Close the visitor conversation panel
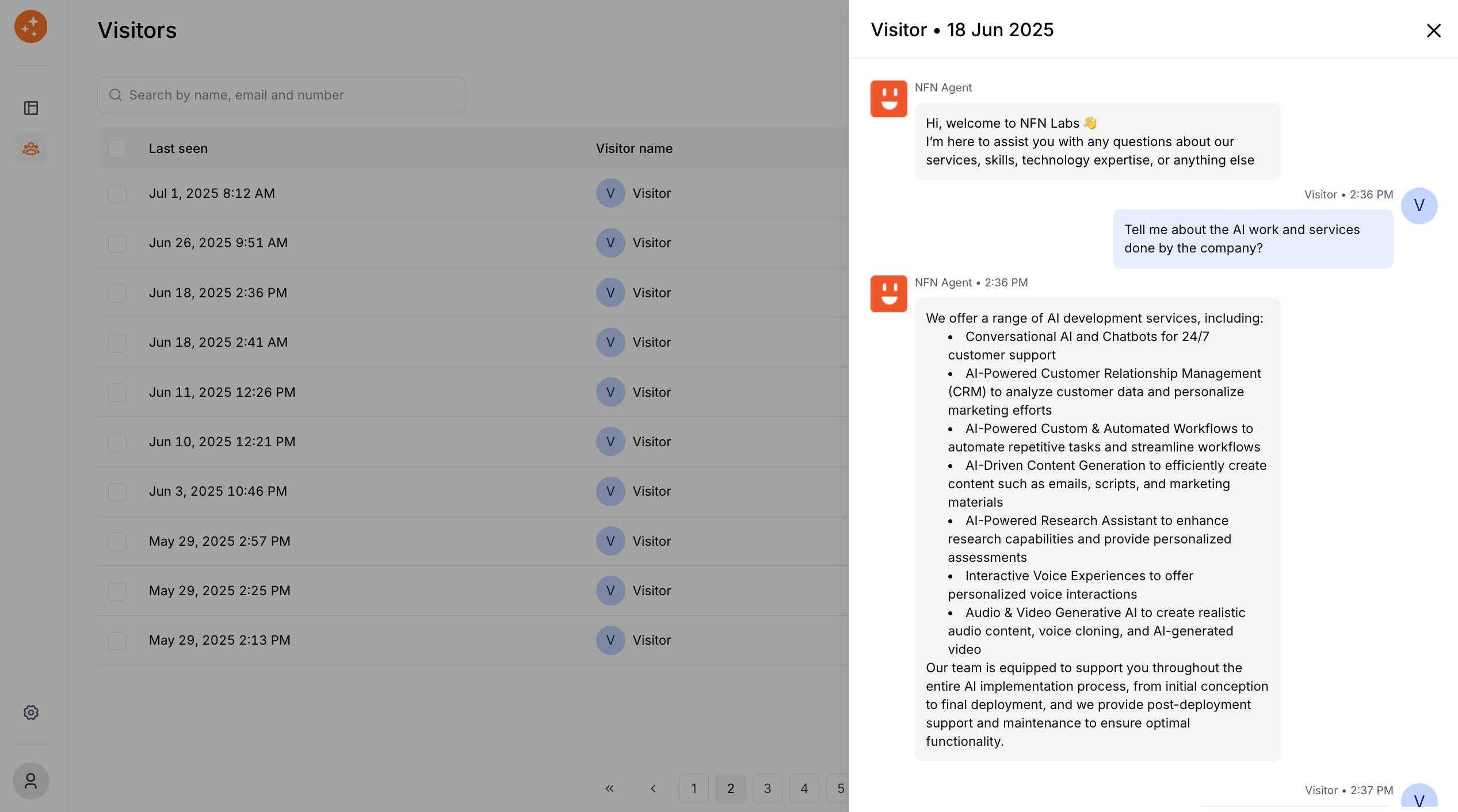This screenshot has width=1458, height=812. 1433,30
